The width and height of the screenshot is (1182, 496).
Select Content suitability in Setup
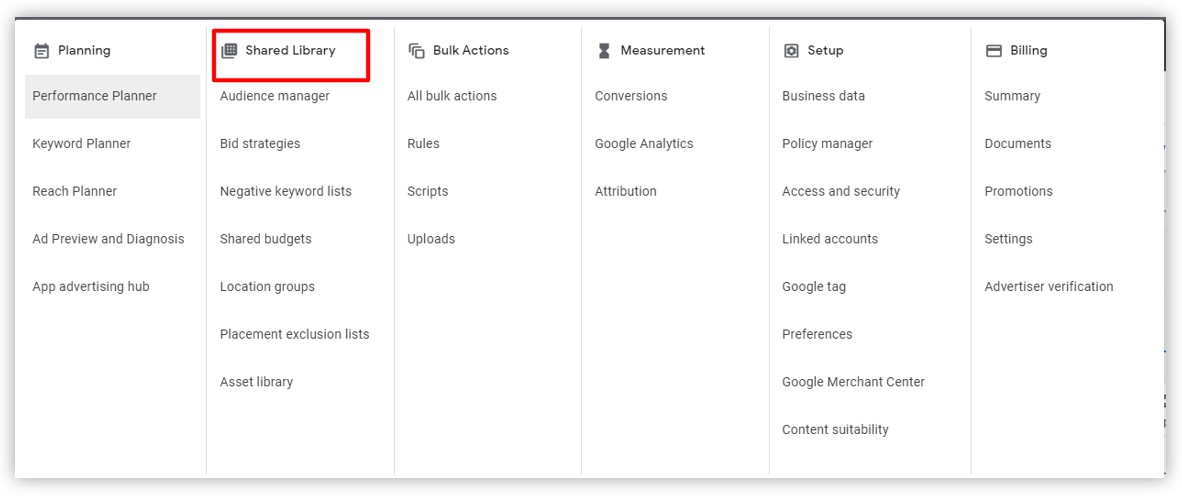point(835,430)
